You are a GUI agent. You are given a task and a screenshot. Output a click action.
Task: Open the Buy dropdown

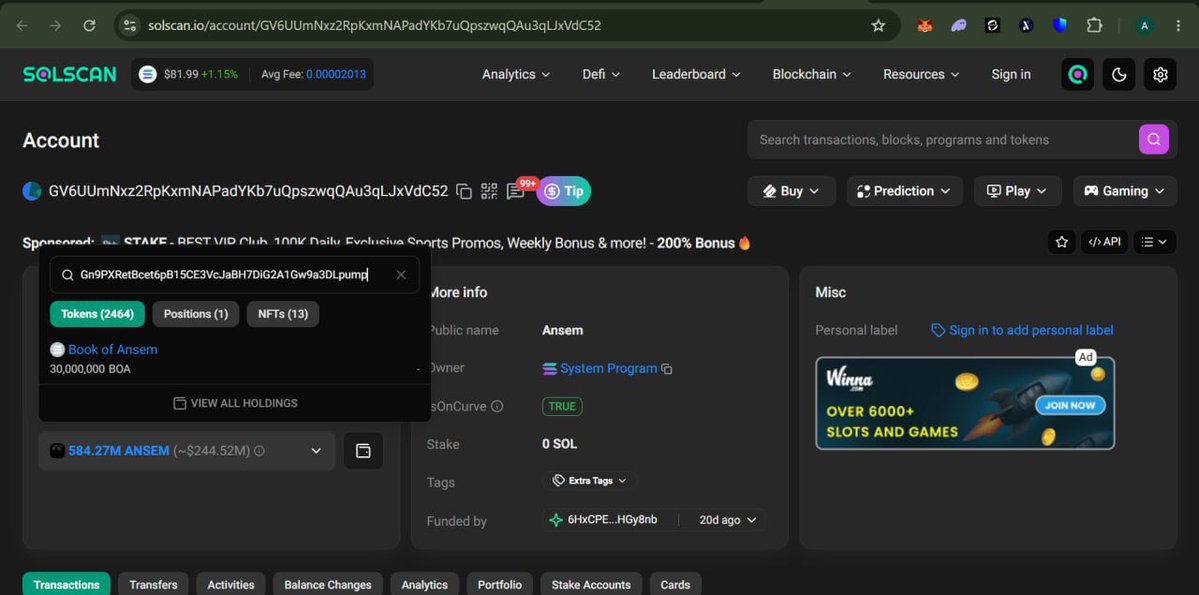791,191
